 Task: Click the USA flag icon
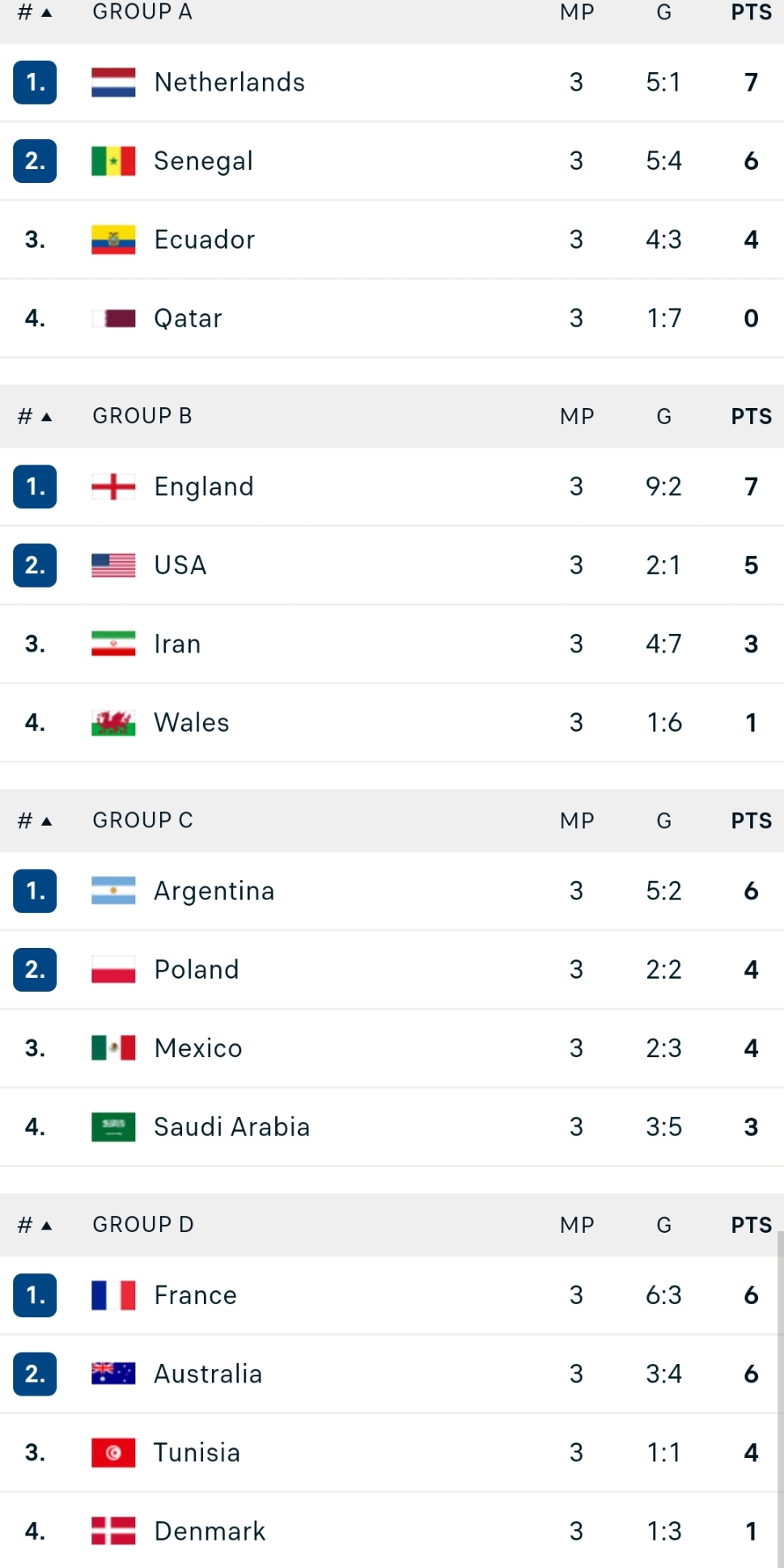coord(113,565)
